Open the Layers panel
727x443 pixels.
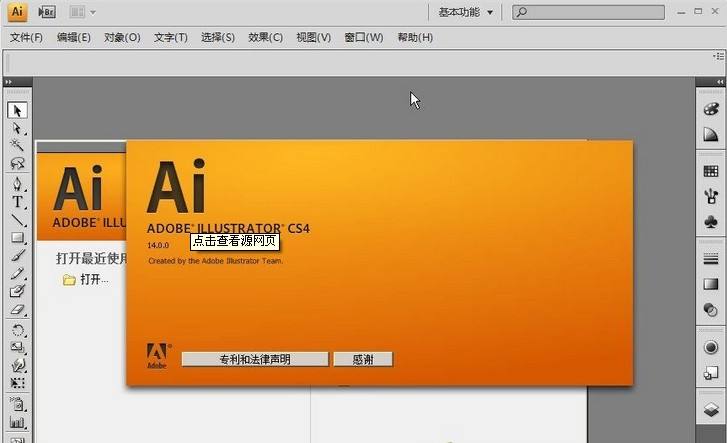tap(711, 409)
